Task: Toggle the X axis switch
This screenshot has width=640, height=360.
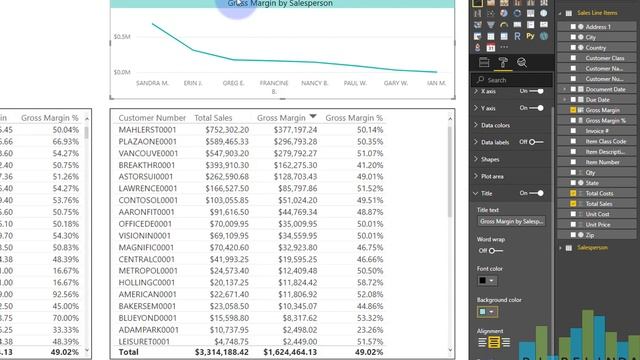Action: 536,91
